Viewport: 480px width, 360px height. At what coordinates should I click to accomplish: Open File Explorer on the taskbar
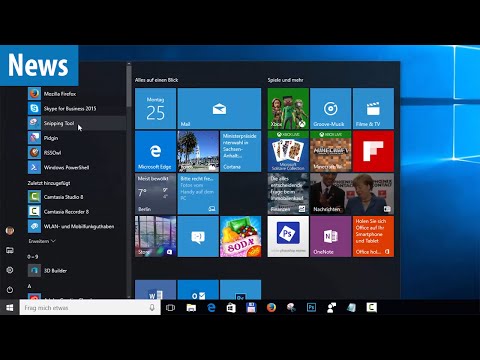(x=191, y=307)
